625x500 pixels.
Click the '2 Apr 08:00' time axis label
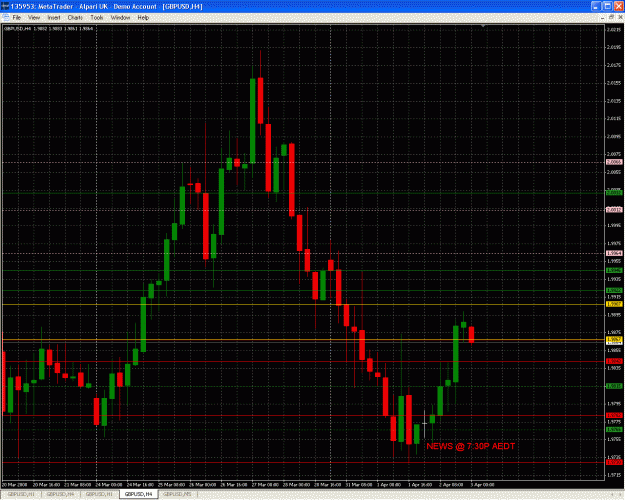(451, 485)
